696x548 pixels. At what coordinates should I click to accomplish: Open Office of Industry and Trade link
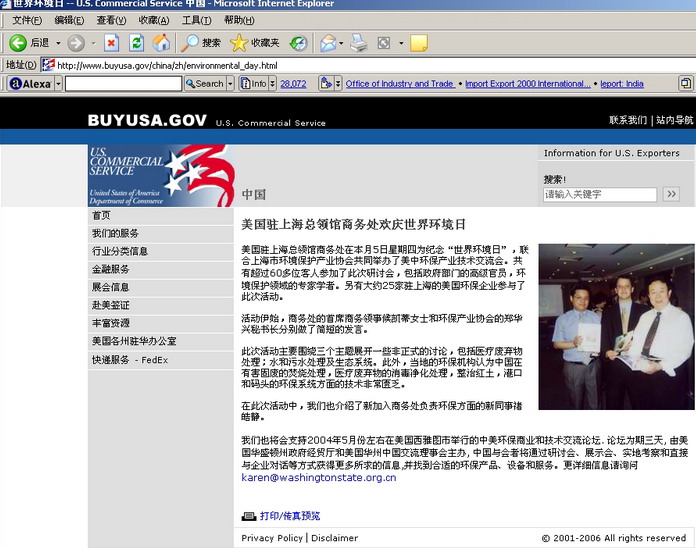pos(400,83)
